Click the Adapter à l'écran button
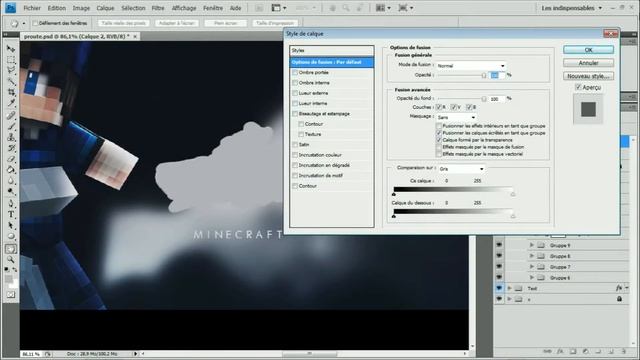 point(177,23)
